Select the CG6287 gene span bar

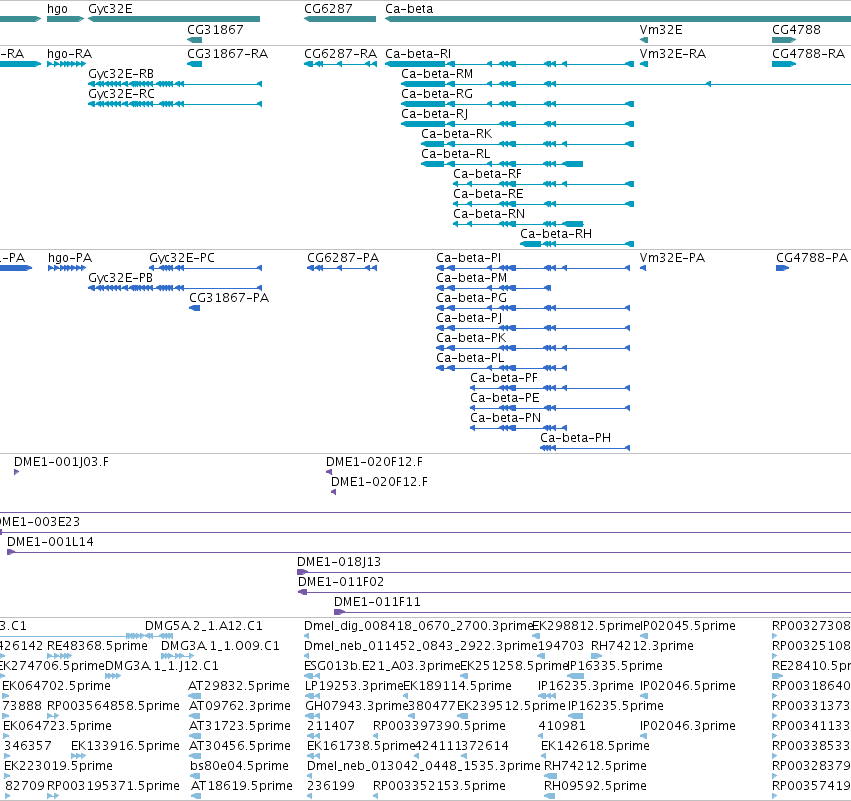tap(340, 19)
